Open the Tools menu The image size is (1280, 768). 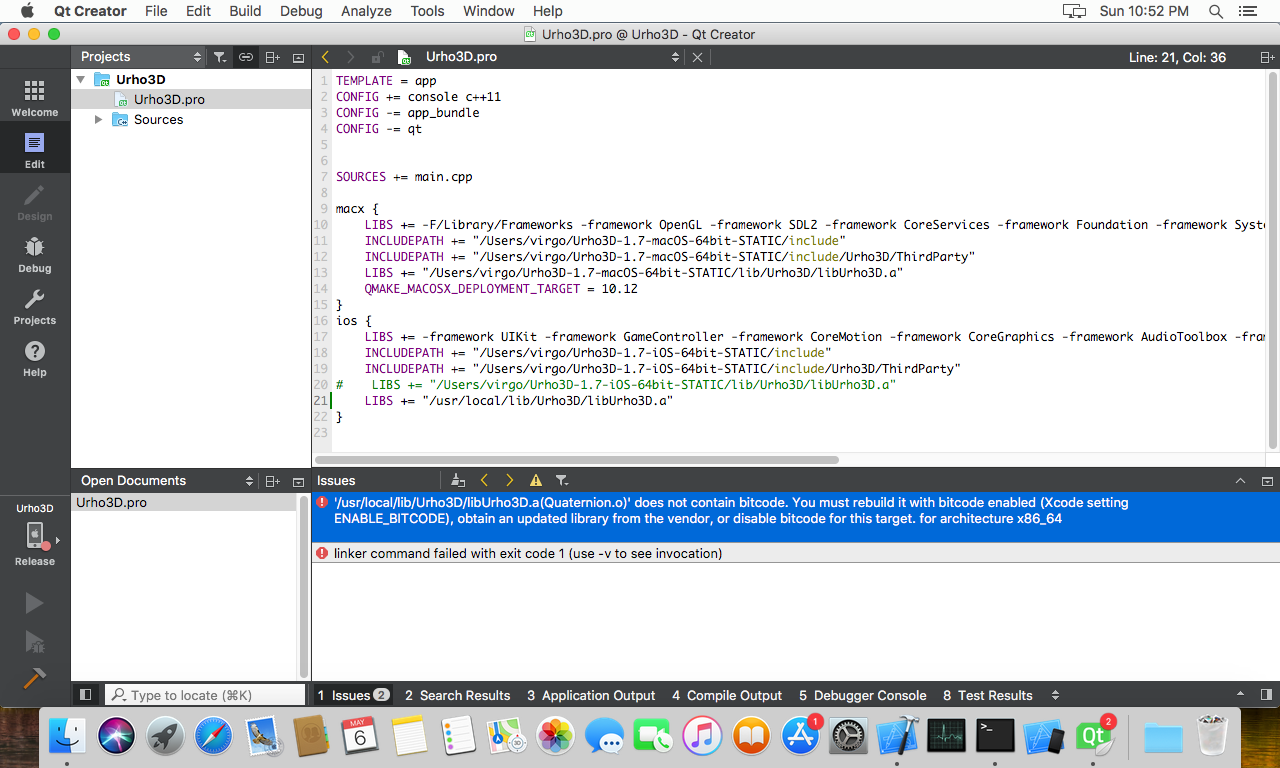(x=427, y=11)
